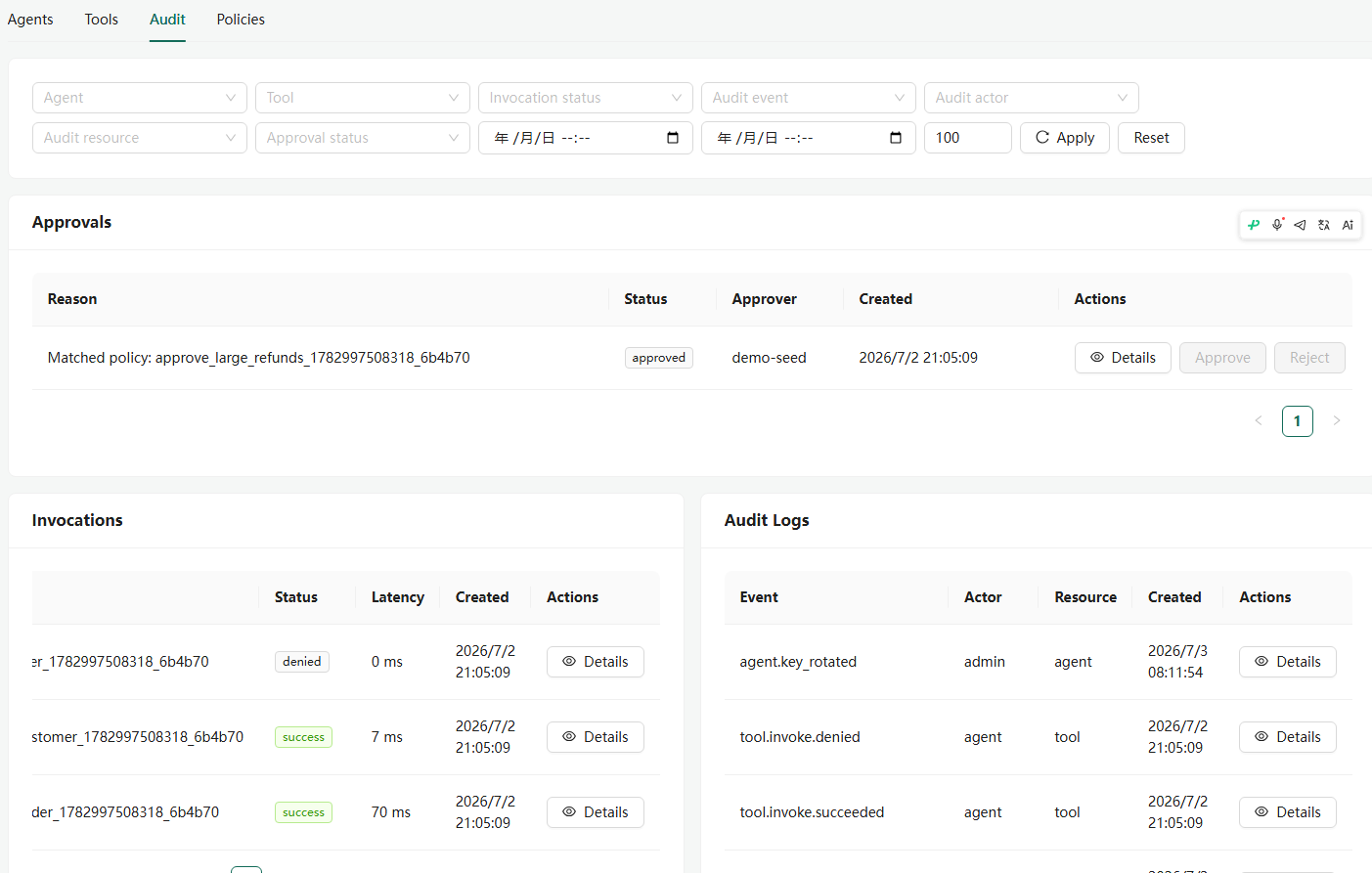Click the microphone icon in floating toolbar
The width and height of the screenshot is (1372, 873).
coord(1277,225)
